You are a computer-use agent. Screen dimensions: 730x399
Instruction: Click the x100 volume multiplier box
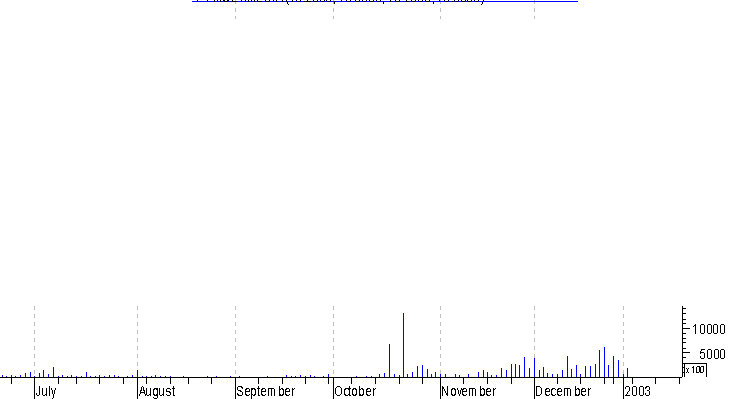pos(695,370)
